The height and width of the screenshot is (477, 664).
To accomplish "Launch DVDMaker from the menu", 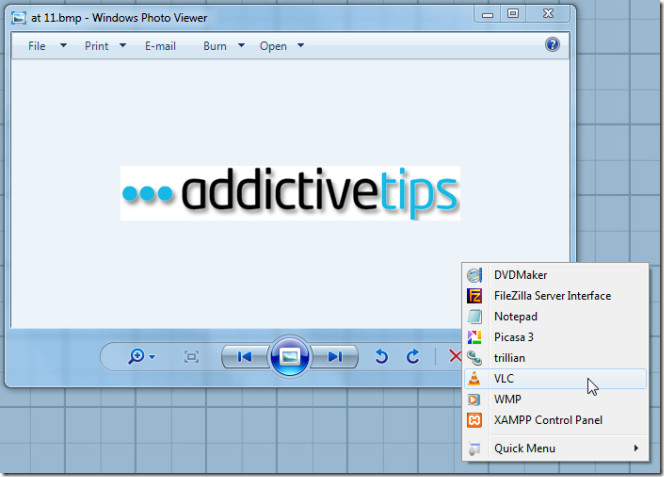I will [555, 275].
